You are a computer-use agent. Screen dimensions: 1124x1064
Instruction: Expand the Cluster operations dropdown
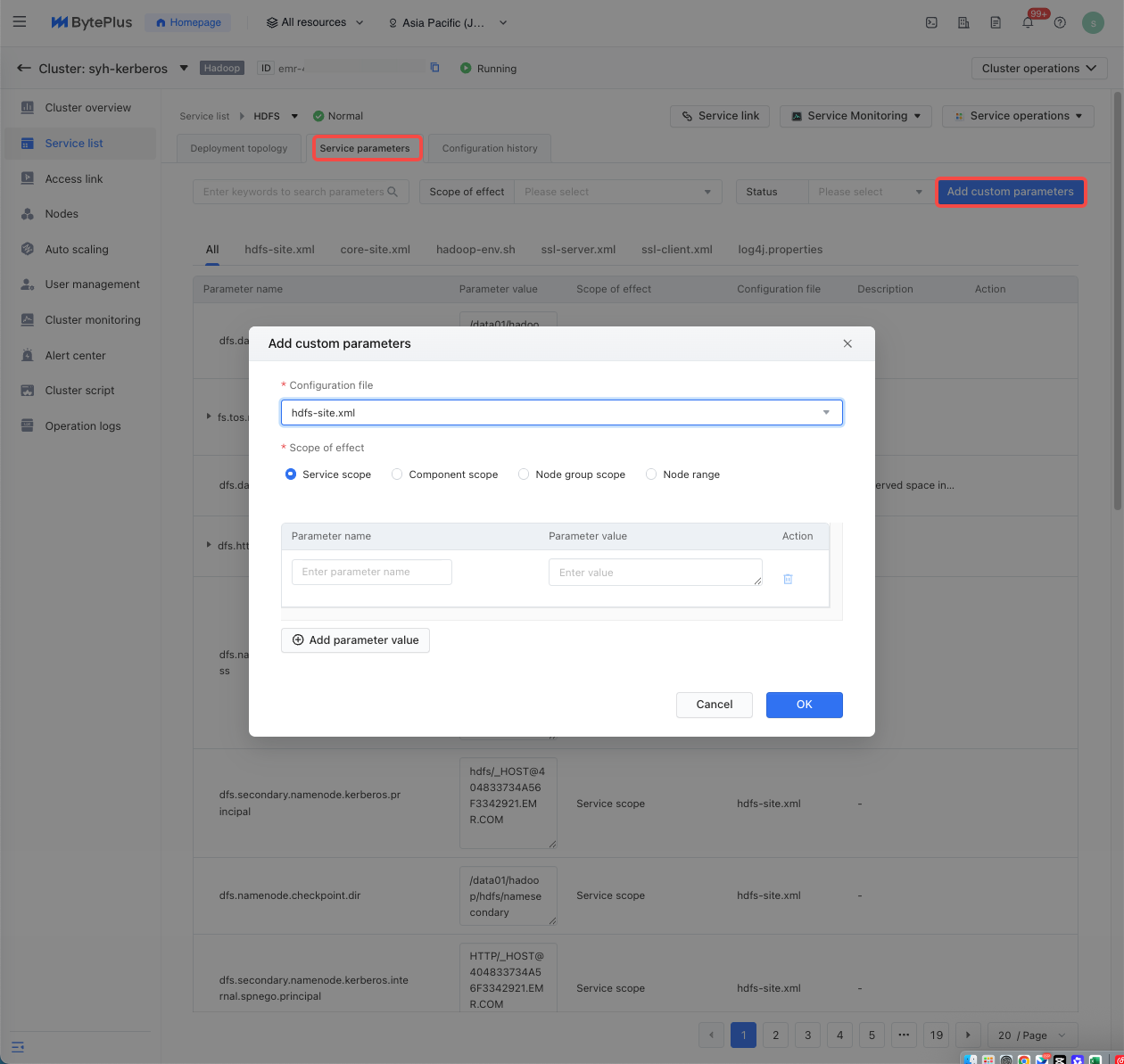click(x=1038, y=69)
